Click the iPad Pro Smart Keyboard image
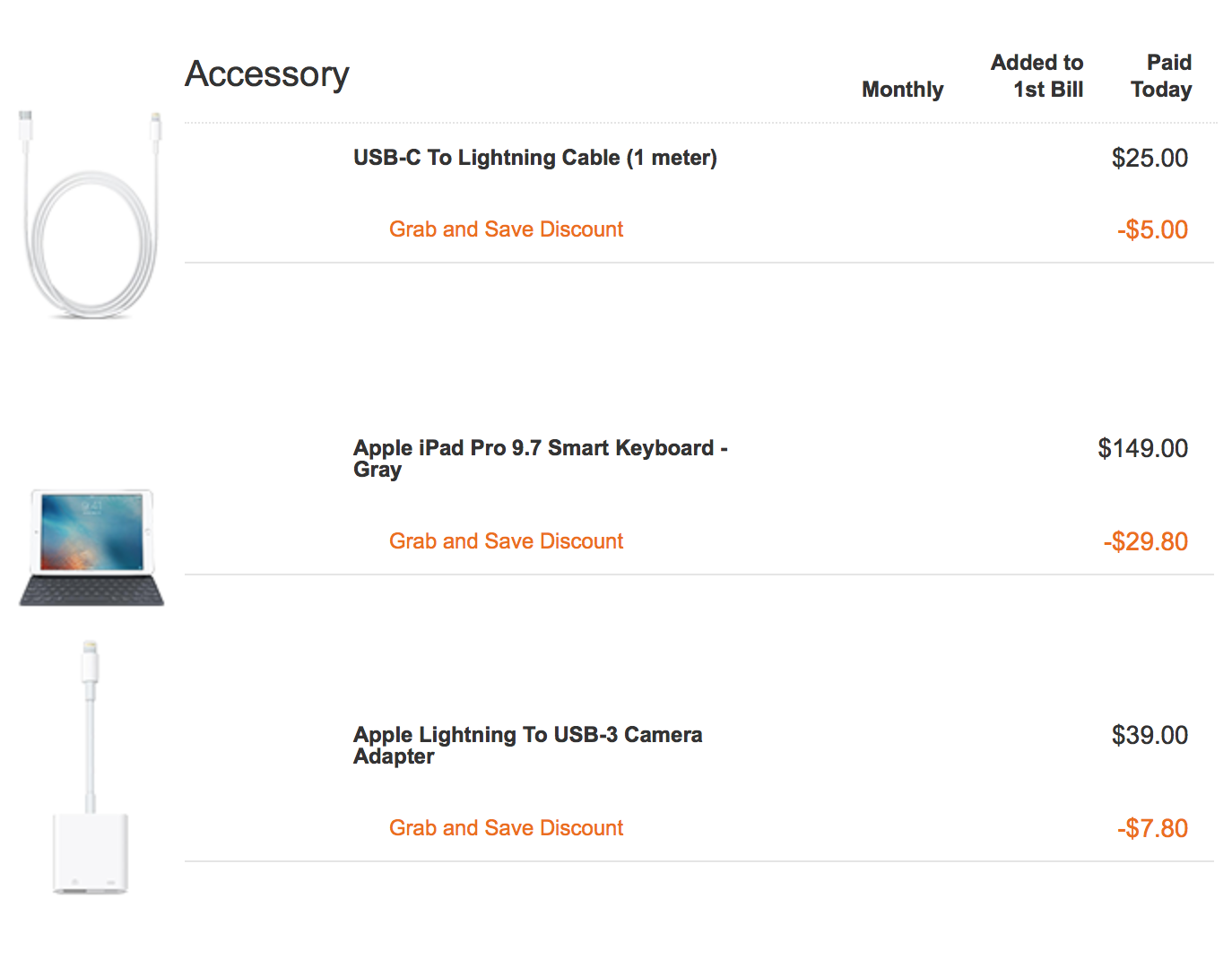This screenshot has width=1232, height=959. (x=91, y=548)
